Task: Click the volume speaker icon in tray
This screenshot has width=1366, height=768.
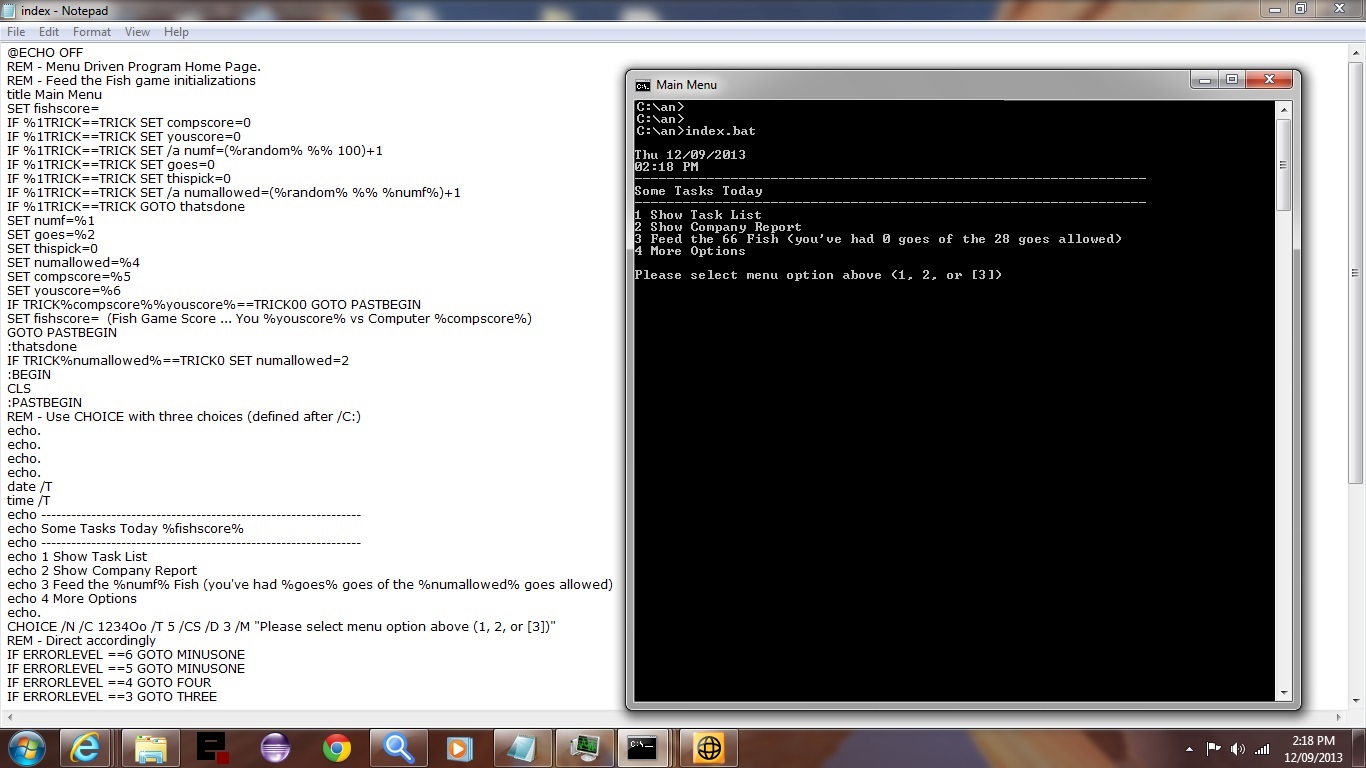Action: pos(1238,748)
